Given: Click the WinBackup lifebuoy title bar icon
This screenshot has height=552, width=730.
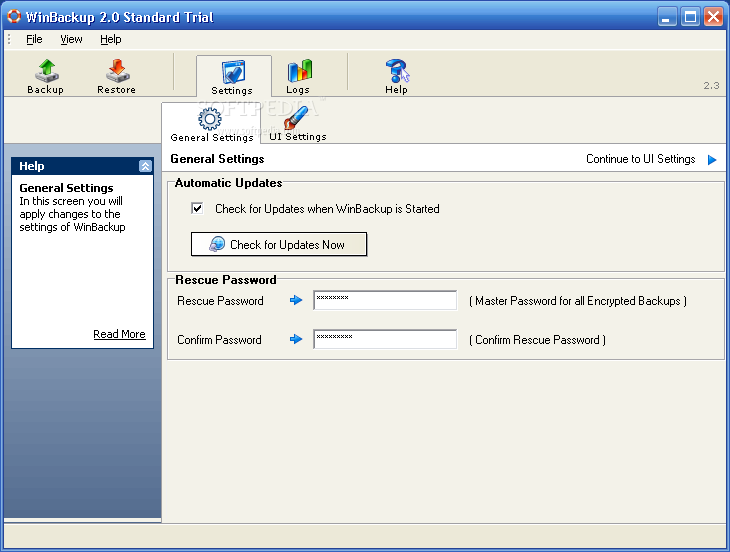Looking at the screenshot, I should (14, 16).
